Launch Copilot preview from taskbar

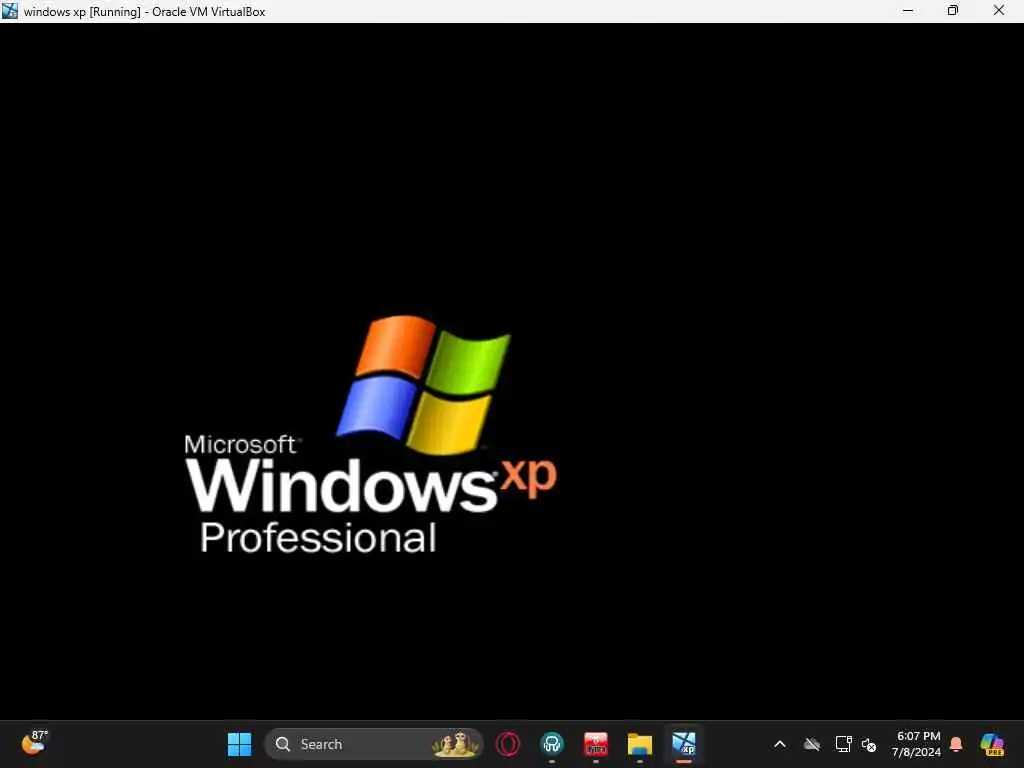[992, 744]
